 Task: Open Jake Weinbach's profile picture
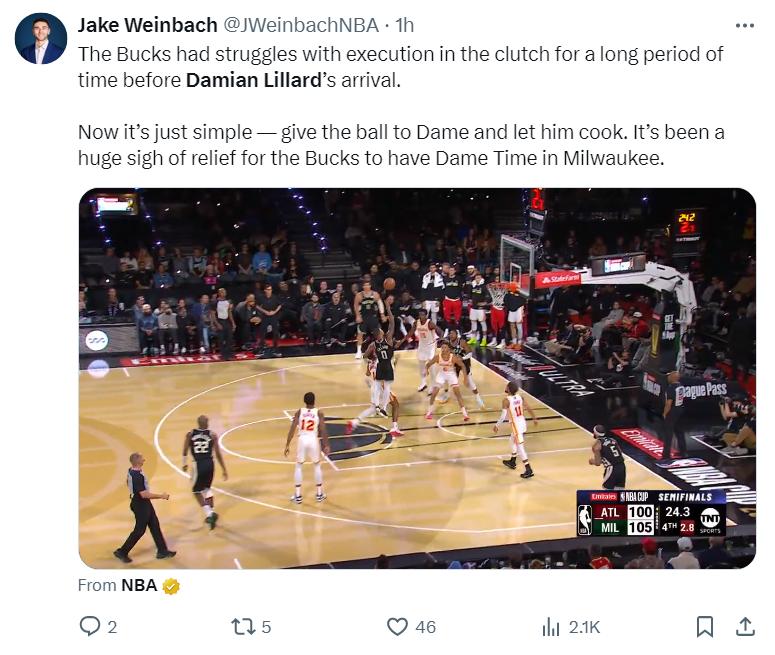click(41, 39)
